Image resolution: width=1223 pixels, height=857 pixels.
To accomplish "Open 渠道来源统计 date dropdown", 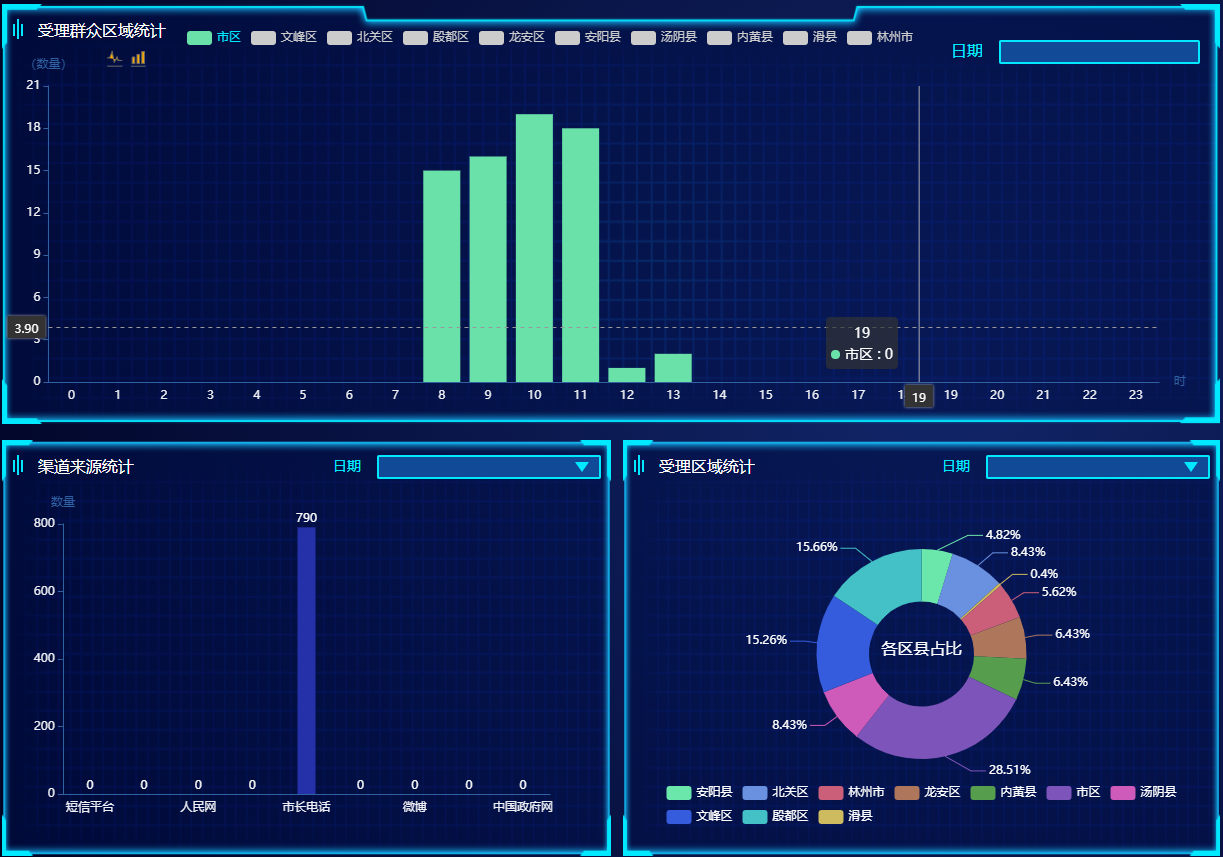I will coord(488,467).
